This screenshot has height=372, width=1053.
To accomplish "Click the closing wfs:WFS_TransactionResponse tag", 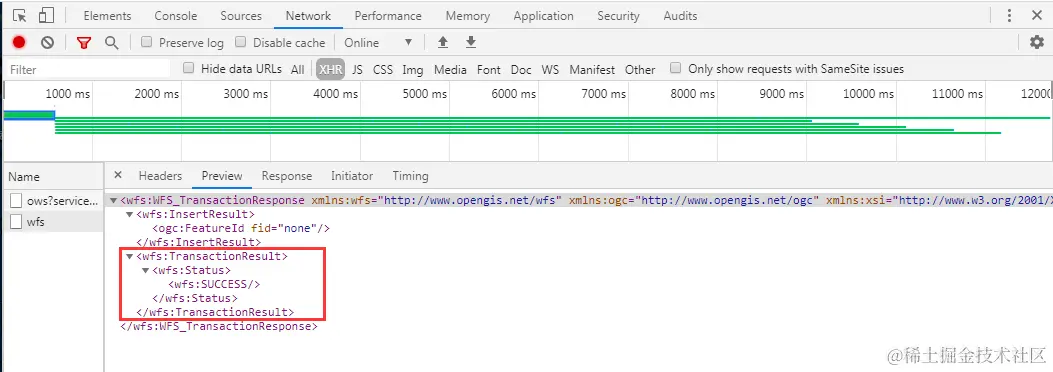I will (x=218, y=326).
